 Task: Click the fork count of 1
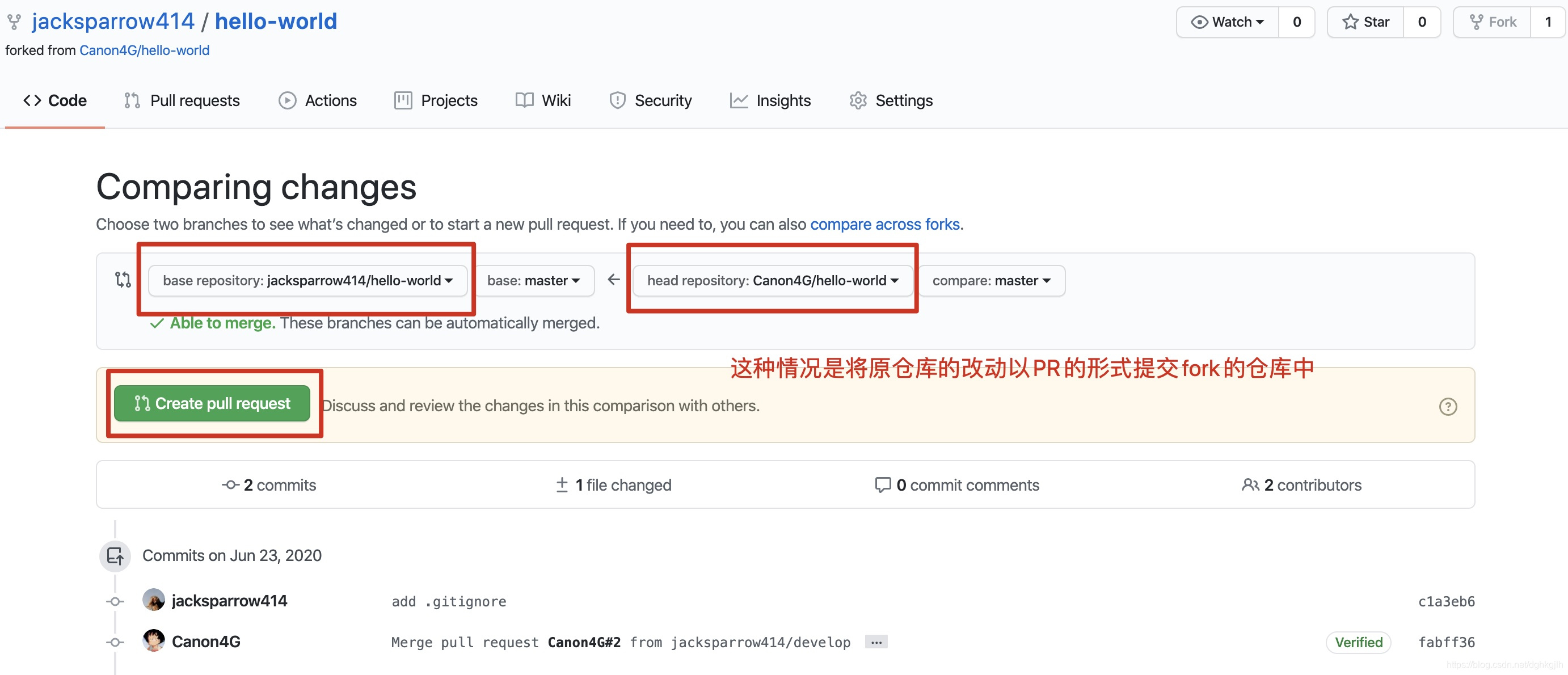click(x=1548, y=23)
